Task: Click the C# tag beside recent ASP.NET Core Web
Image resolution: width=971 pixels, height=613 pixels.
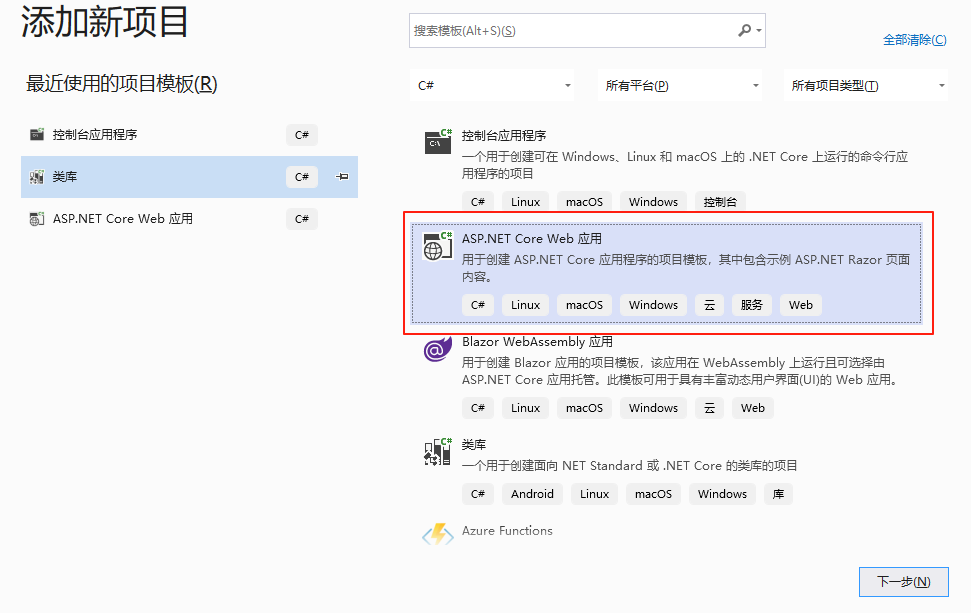Action: [x=302, y=219]
